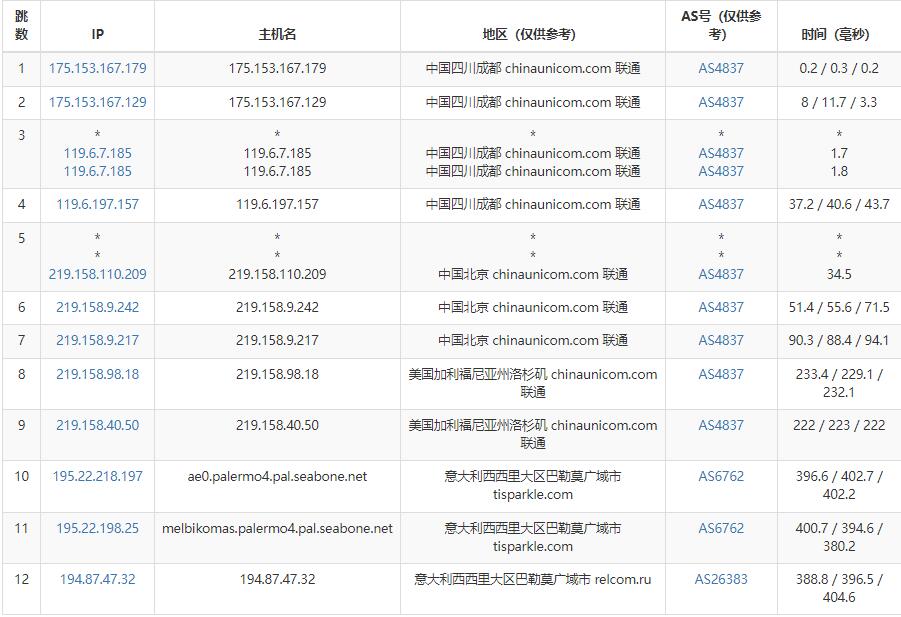Select hostname cell 219.158.98.18 in hop 8

278,375
